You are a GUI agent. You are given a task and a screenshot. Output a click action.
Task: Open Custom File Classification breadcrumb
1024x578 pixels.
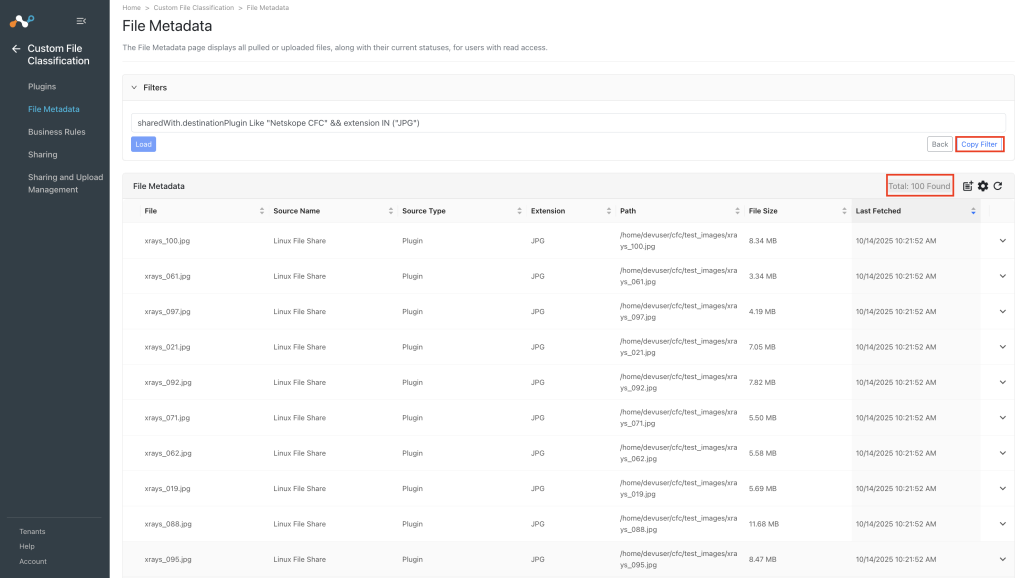pos(193,8)
